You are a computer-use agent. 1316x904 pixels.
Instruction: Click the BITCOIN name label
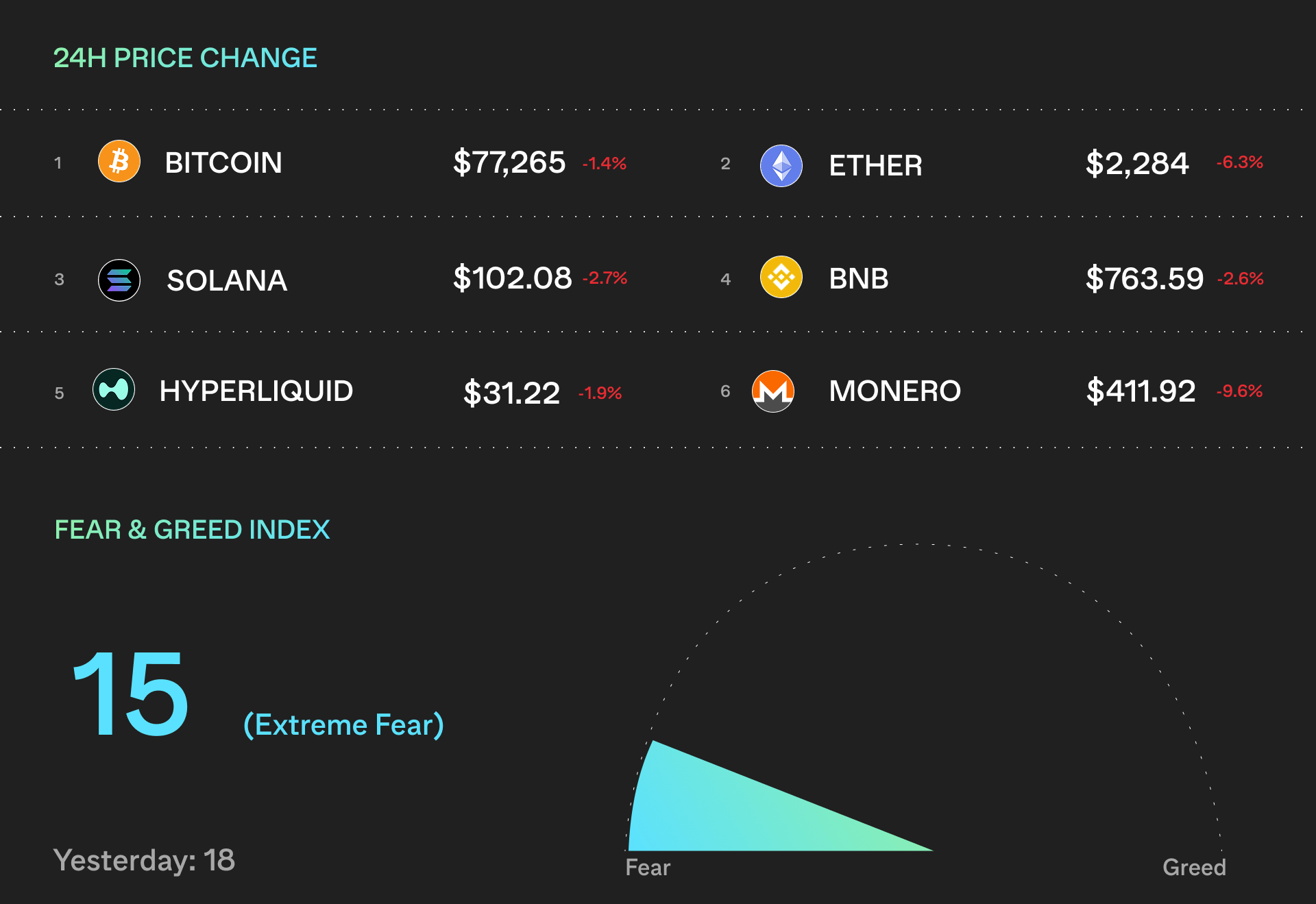tap(223, 163)
